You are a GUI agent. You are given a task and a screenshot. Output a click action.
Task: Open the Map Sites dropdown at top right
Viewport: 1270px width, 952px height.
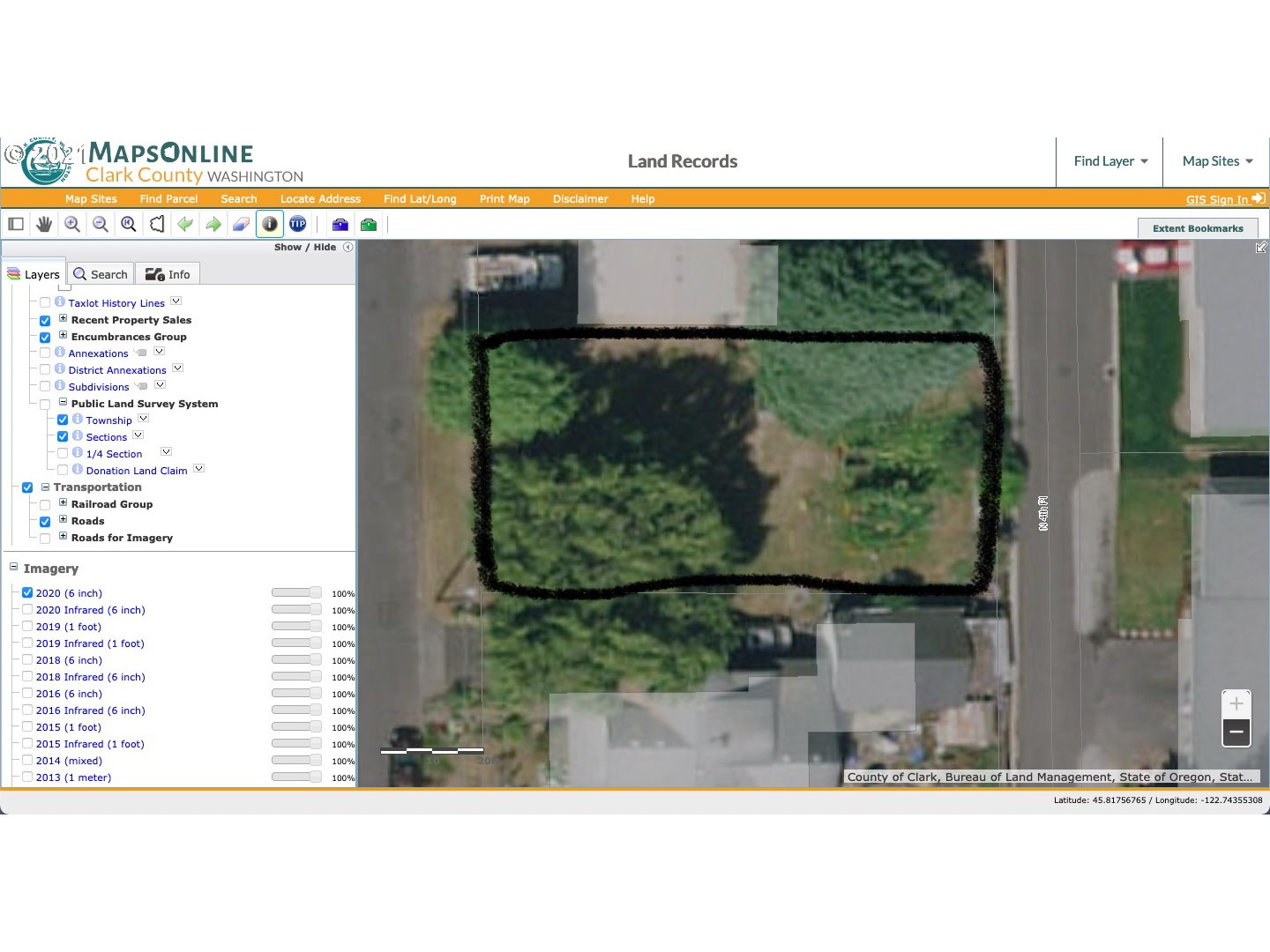pyautogui.click(x=1217, y=161)
